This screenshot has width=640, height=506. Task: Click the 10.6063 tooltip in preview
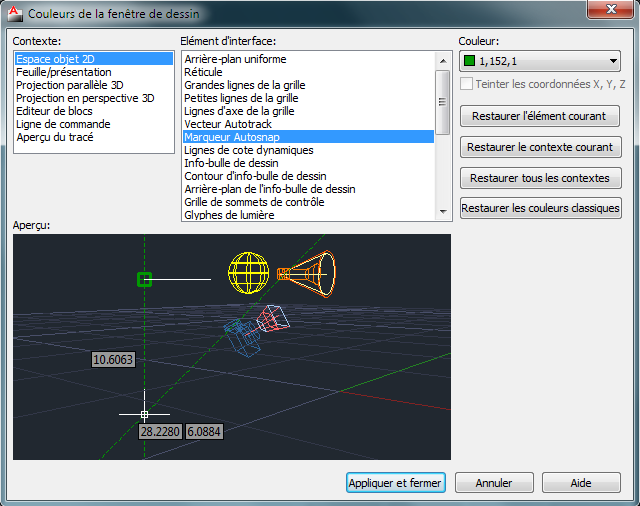(x=113, y=359)
